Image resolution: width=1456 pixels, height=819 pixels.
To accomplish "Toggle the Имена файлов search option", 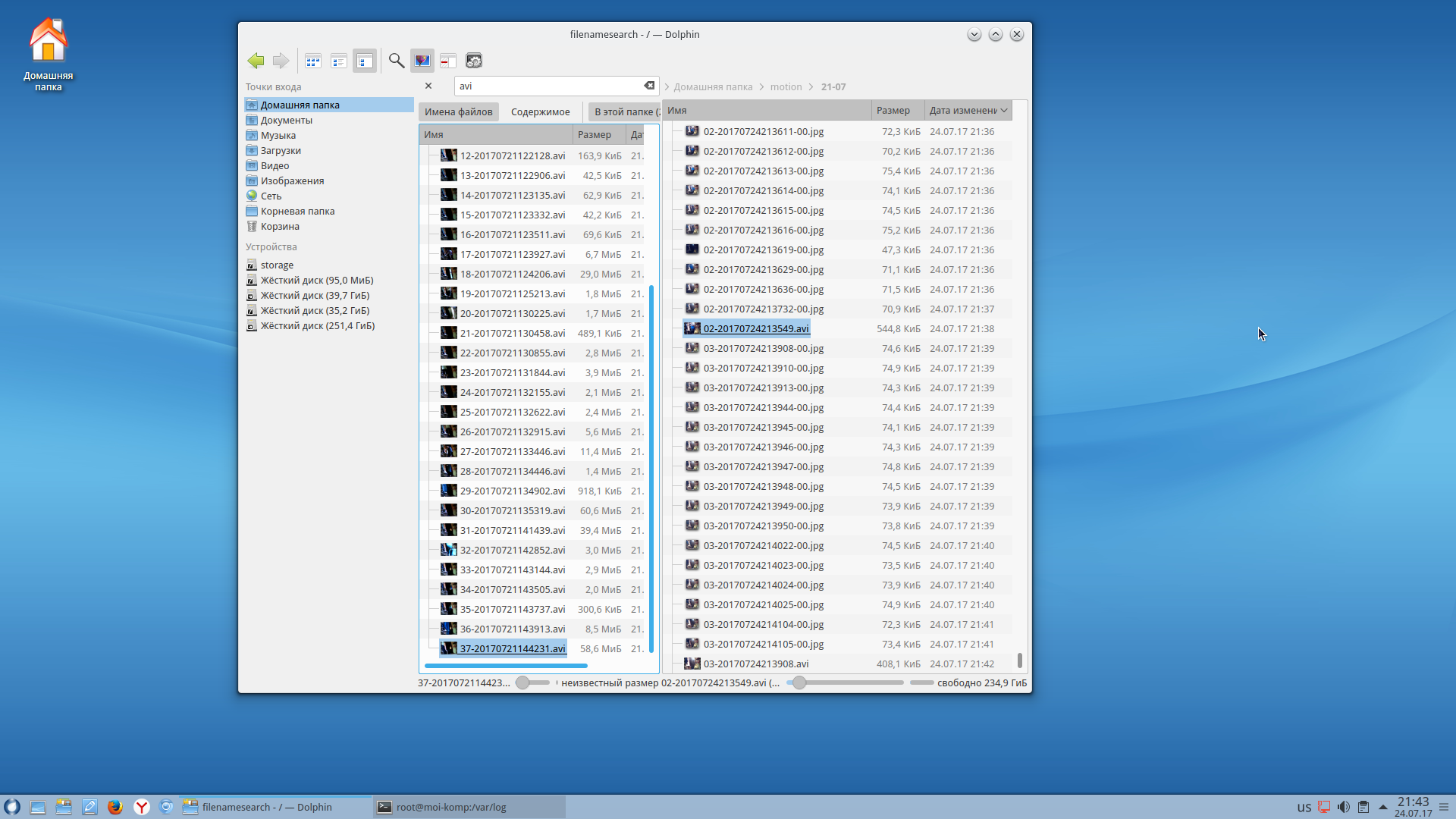I will click(x=458, y=111).
